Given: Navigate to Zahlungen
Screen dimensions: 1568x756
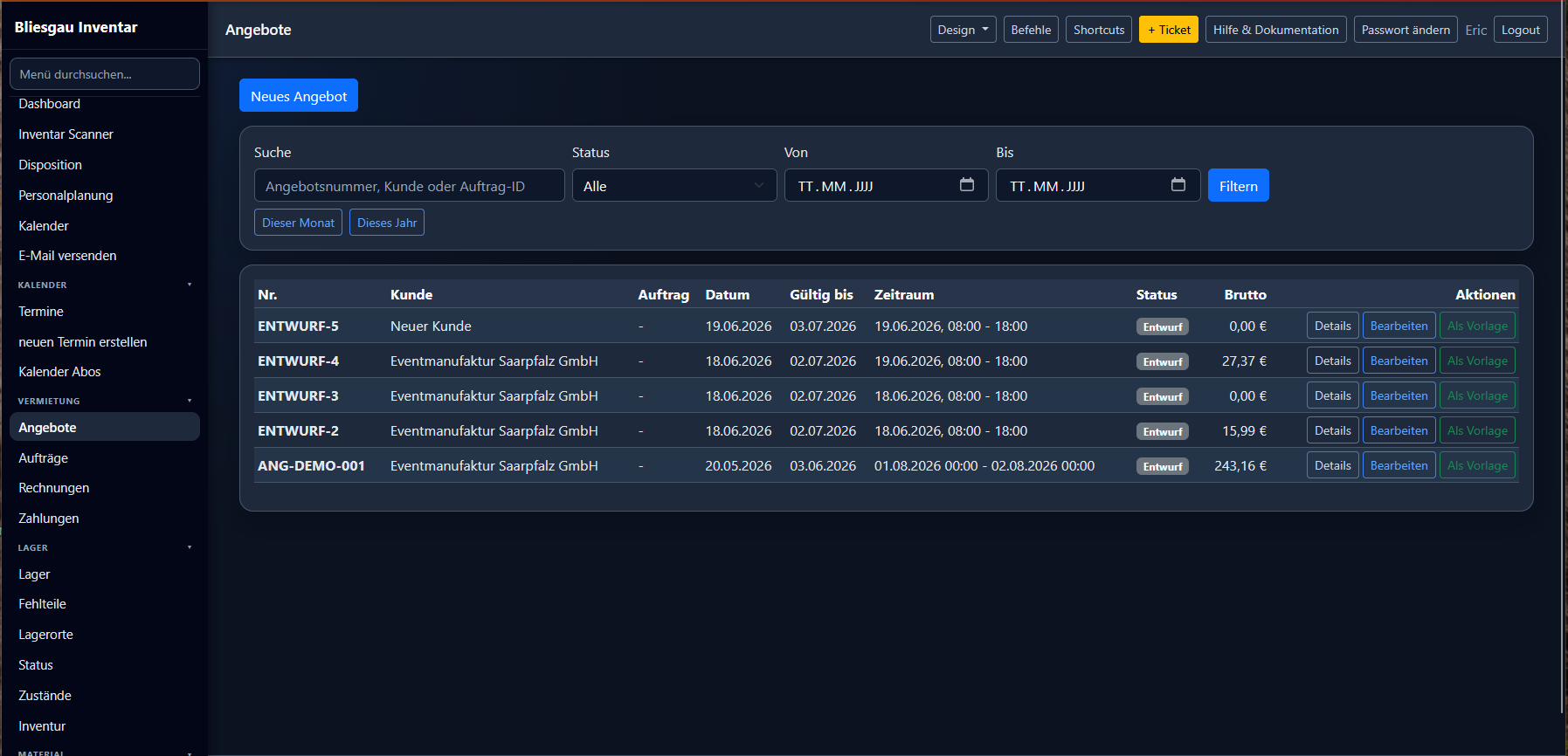Looking at the screenshot, I should (x=105, y=519).
